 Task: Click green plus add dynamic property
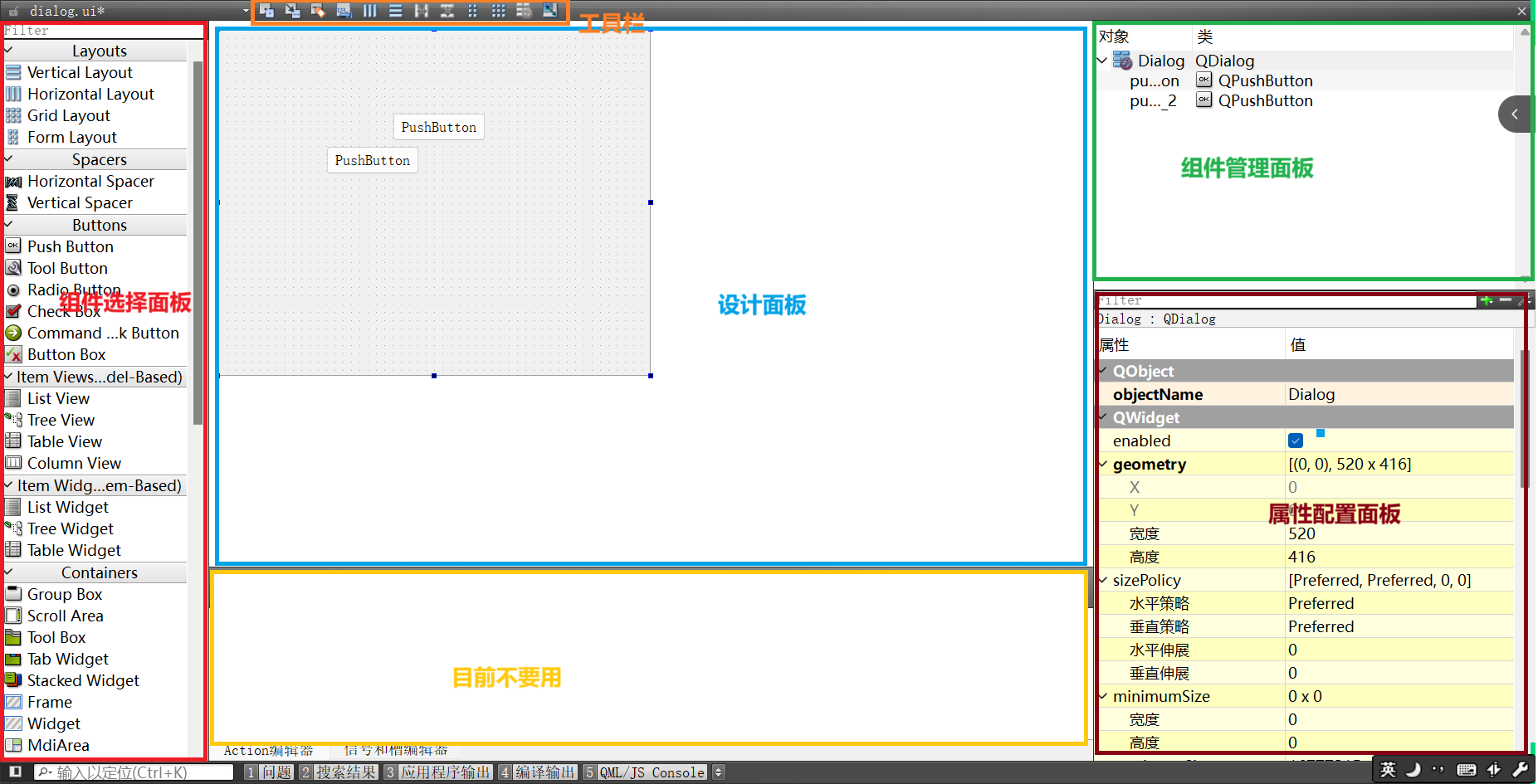[1487, 300]
